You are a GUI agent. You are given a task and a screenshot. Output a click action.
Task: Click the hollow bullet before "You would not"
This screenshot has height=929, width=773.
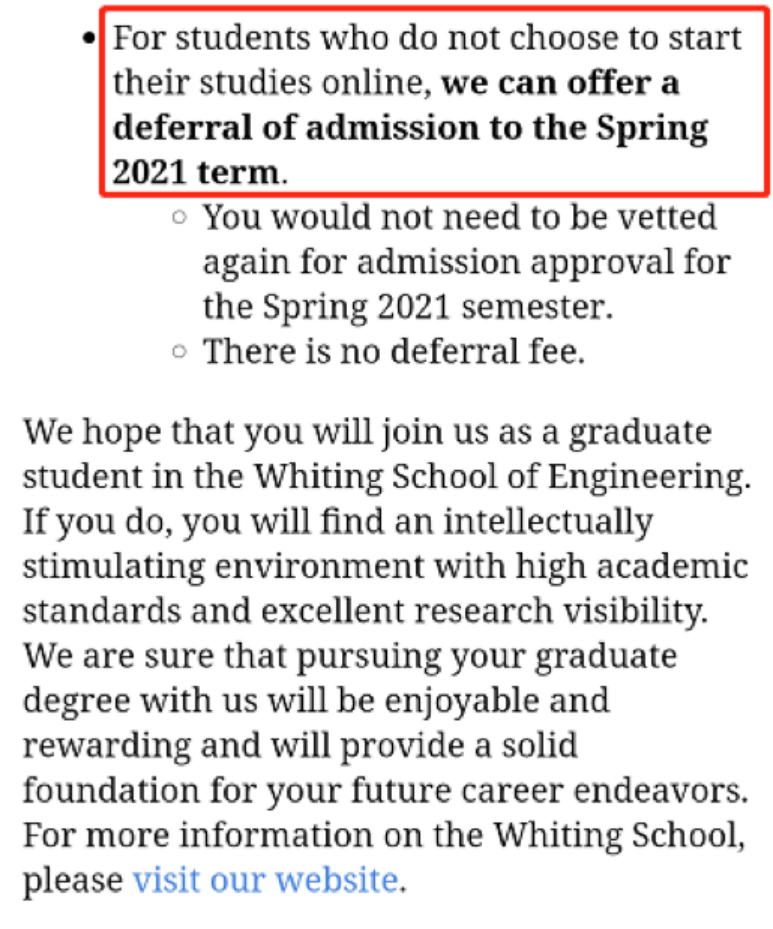point(179,217)
